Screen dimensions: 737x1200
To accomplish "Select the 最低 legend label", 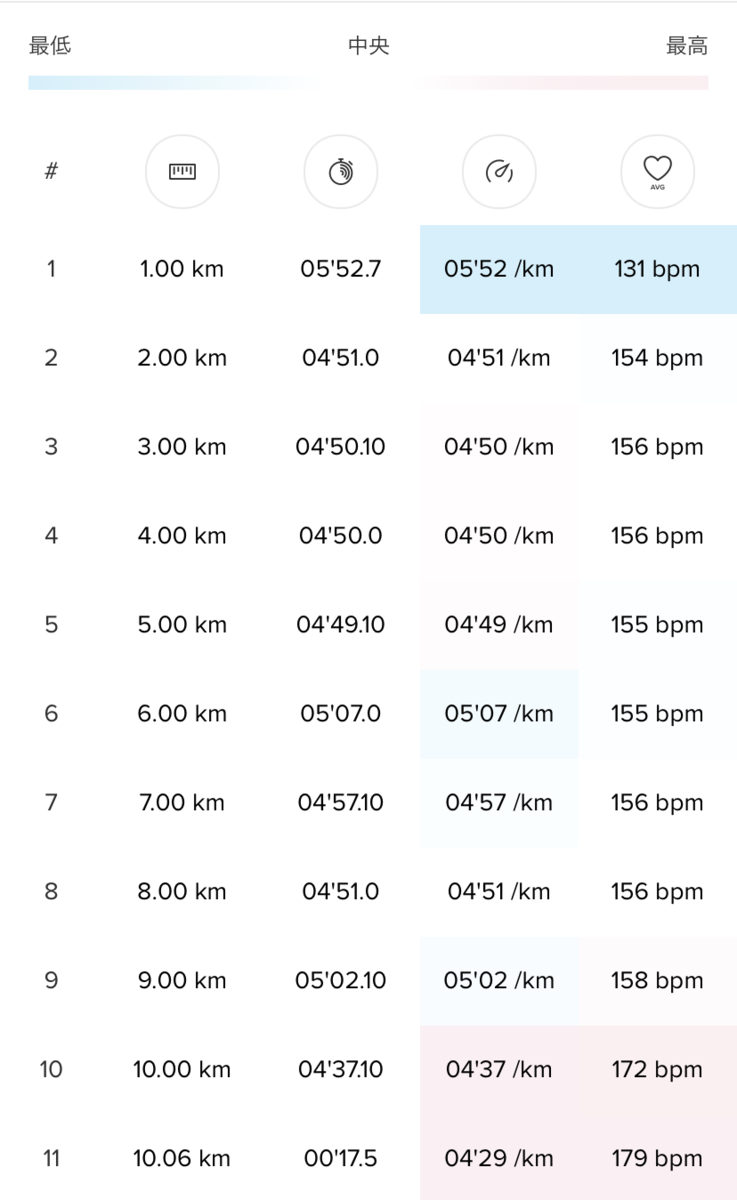I will 50,46.
